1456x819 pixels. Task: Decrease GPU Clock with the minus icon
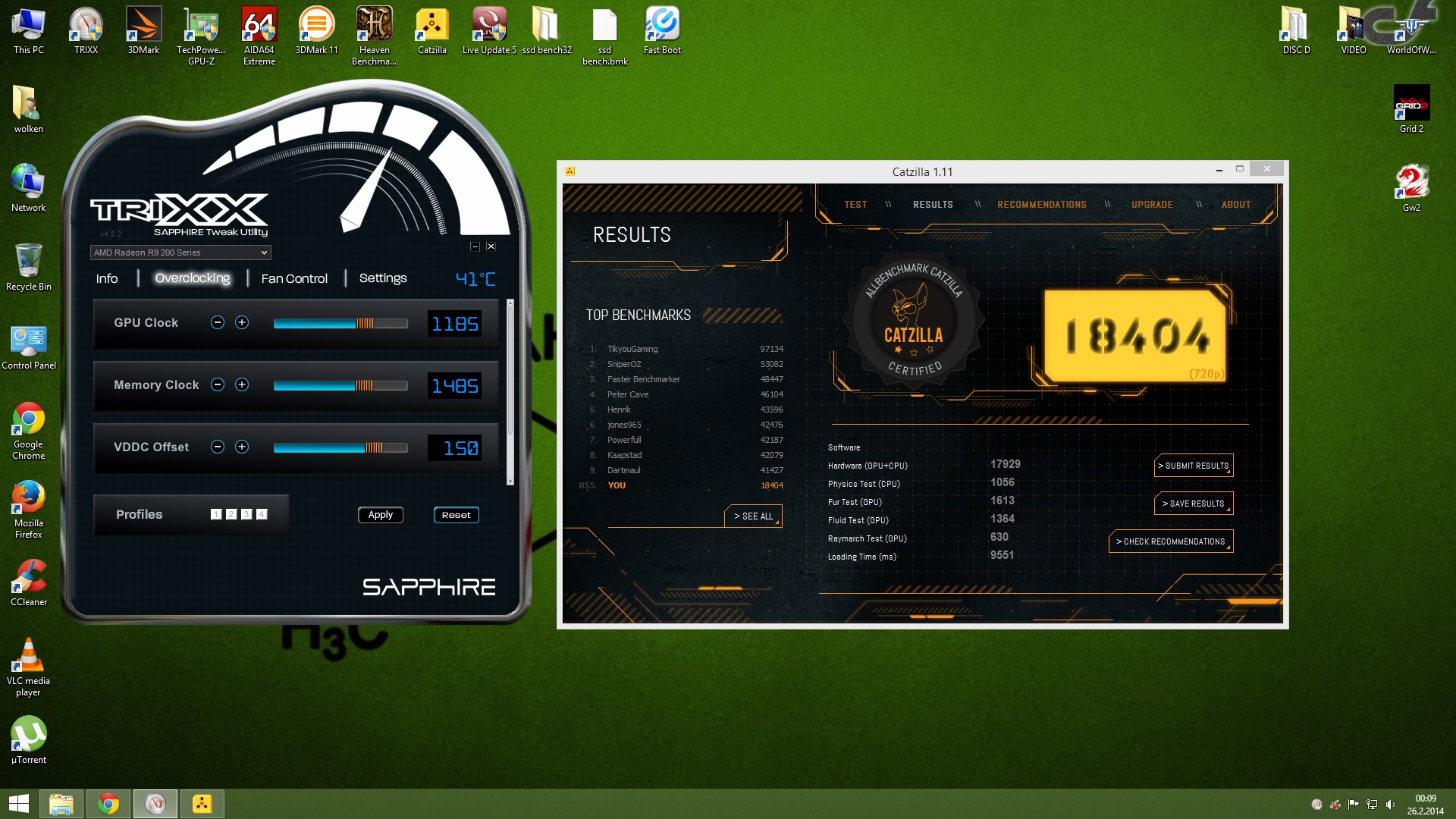[x=218, y=322]
